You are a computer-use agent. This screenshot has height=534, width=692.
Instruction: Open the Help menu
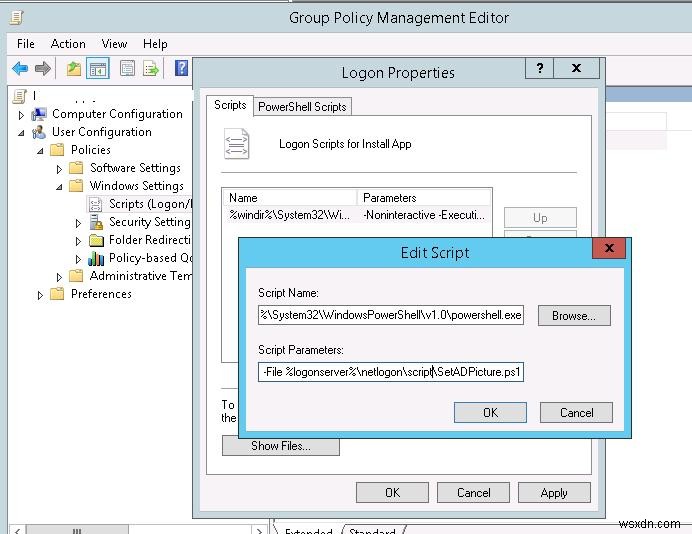point(155,44)
